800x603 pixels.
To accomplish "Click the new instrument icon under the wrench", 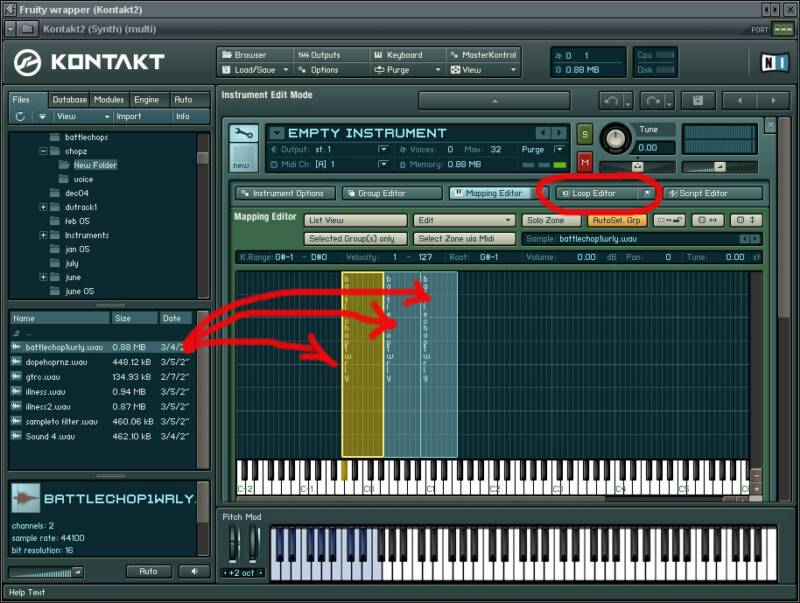I will click(244, 158).
